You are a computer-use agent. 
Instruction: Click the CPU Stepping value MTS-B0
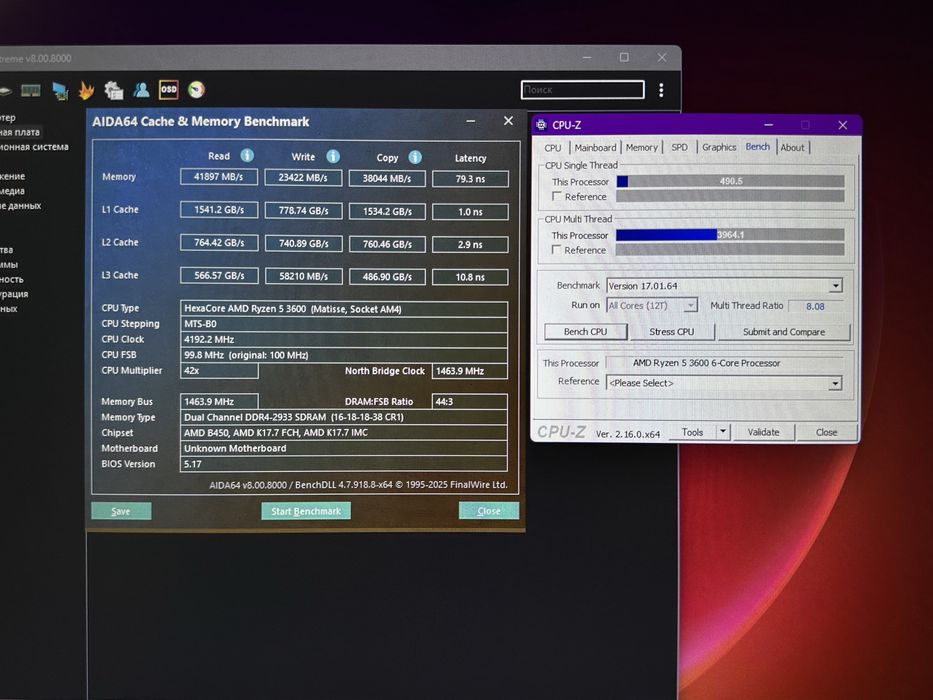click(343, 324)
